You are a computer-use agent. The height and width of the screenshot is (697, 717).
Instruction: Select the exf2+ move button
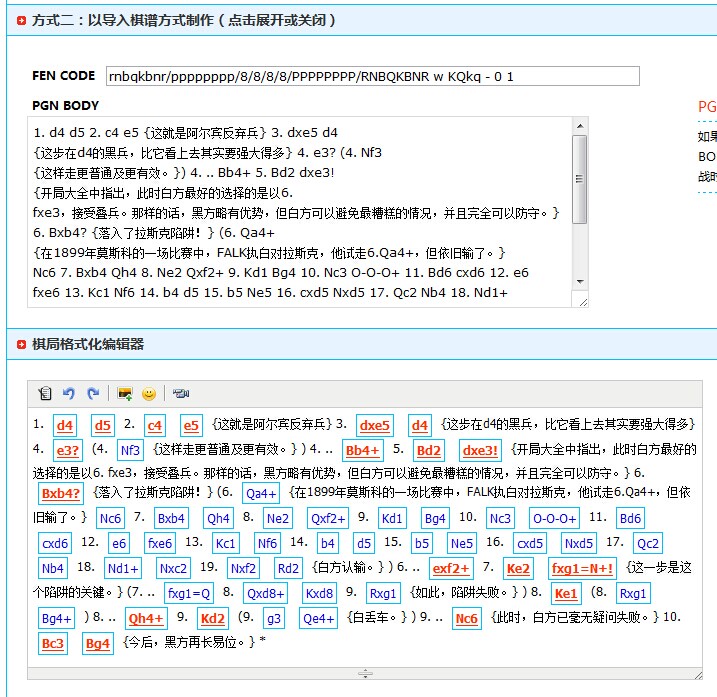[x=451, y=568]
